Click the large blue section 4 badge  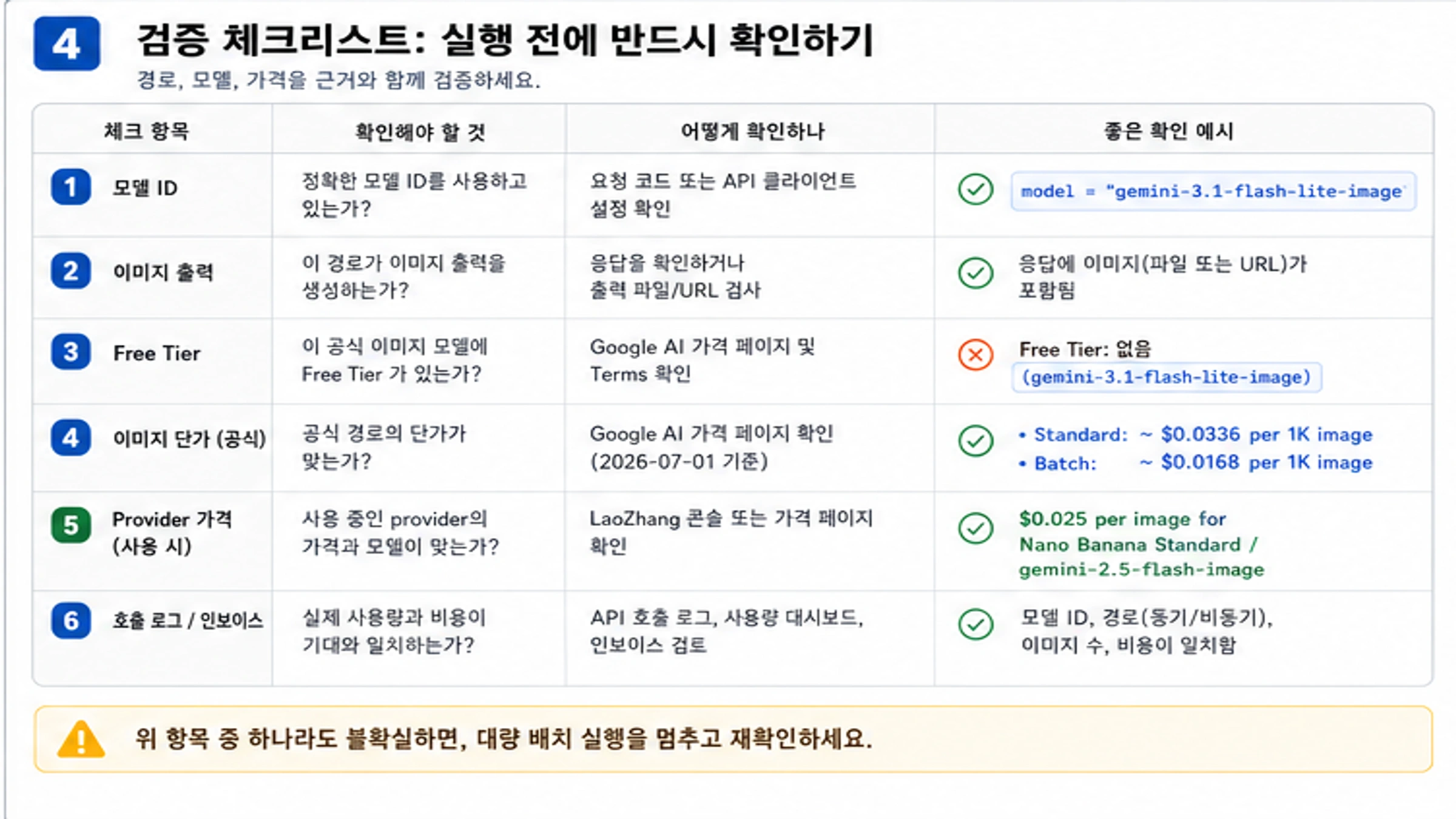67,44
